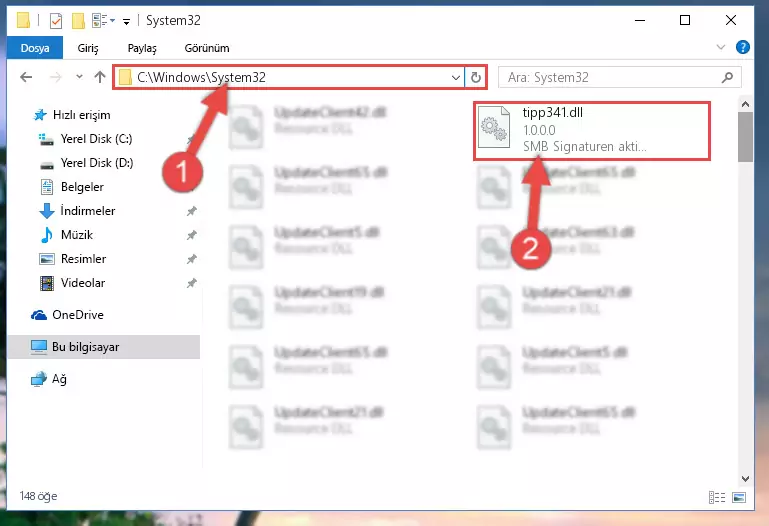Go back using the left arrow
The height and width of the screenshot is (526, 769).
(26, 77)
